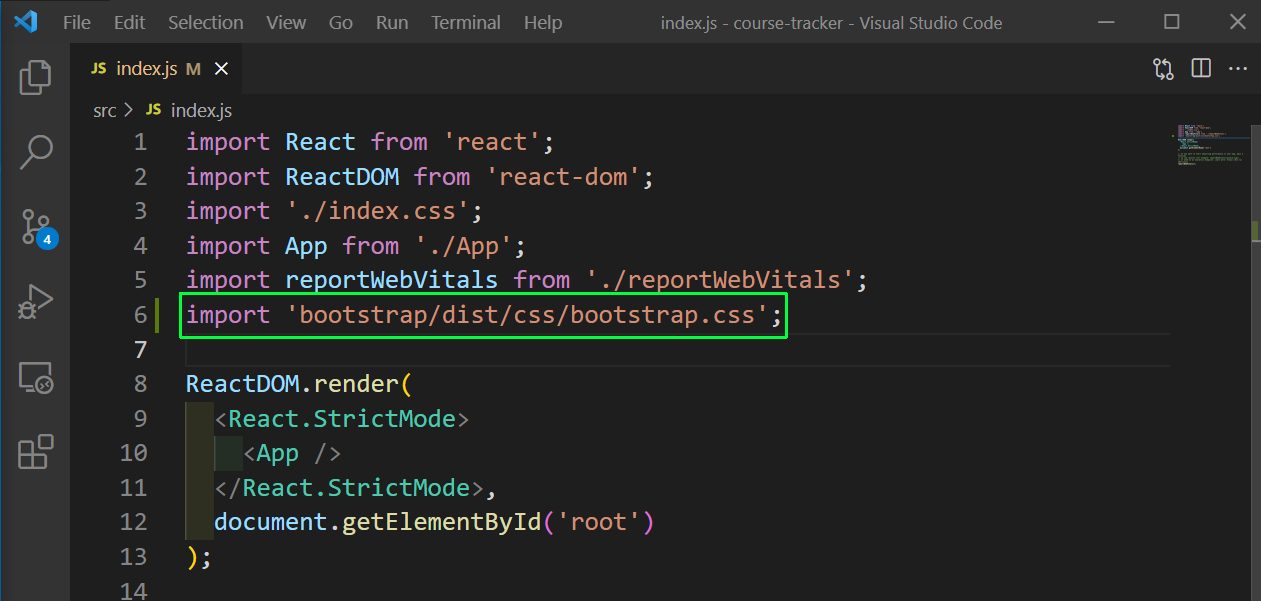Open the Search view in activity bar
The image size is (1261, 601).
pyautogui.click(x=35, y=152)
